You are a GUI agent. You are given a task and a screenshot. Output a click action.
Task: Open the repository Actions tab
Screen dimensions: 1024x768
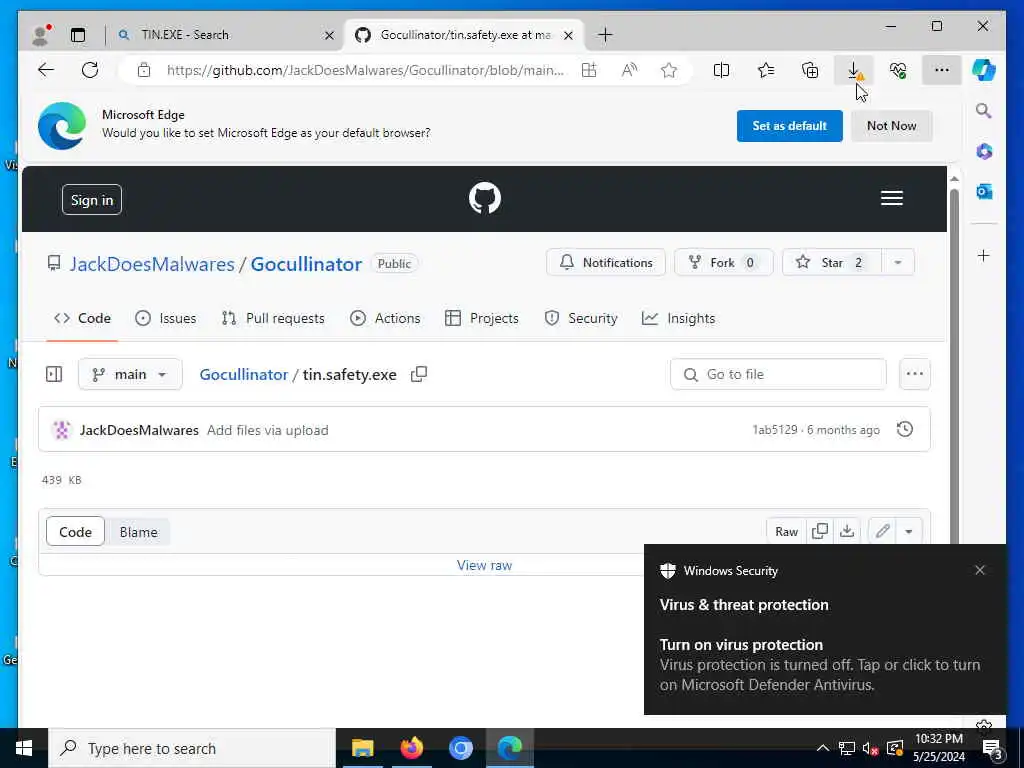pyautogui.click(x=385, y=318)
